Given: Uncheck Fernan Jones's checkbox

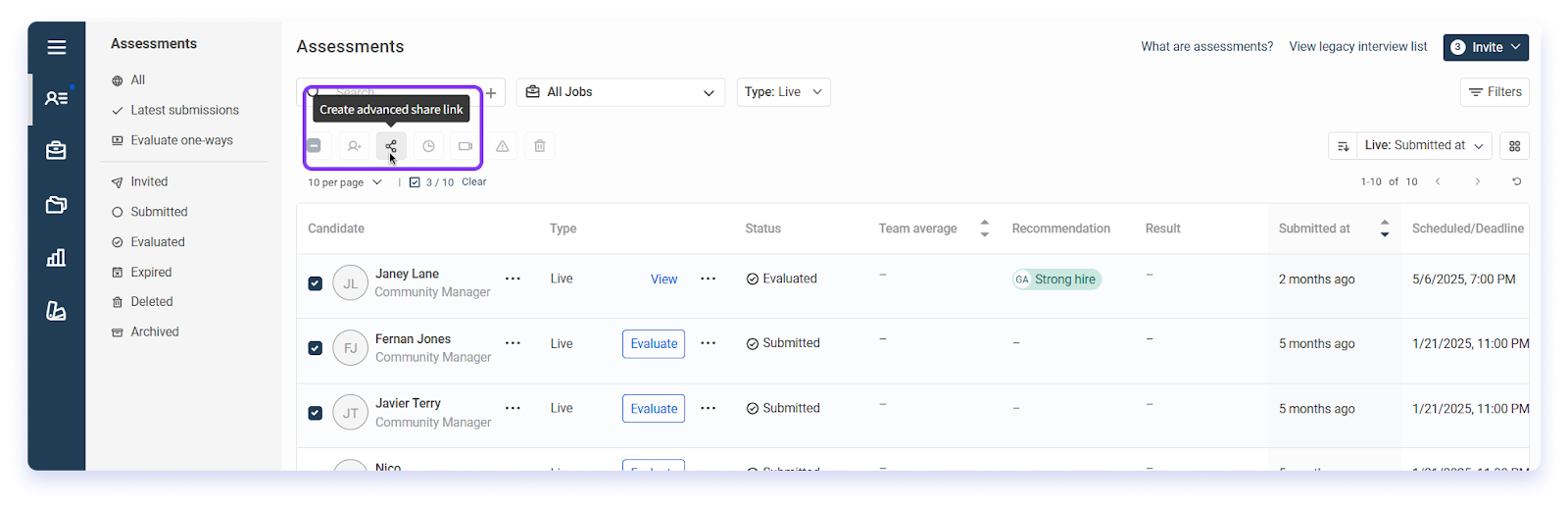Looking at the screenshot, I should coord(315,348).
